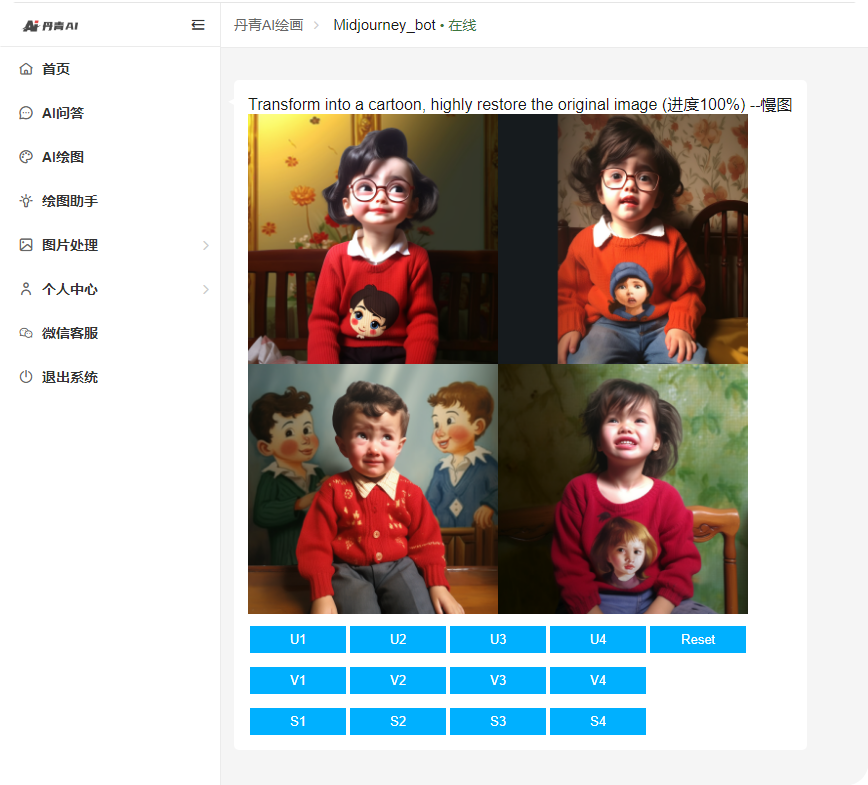
Task: Click the S2 button
Action: (398, 722)
